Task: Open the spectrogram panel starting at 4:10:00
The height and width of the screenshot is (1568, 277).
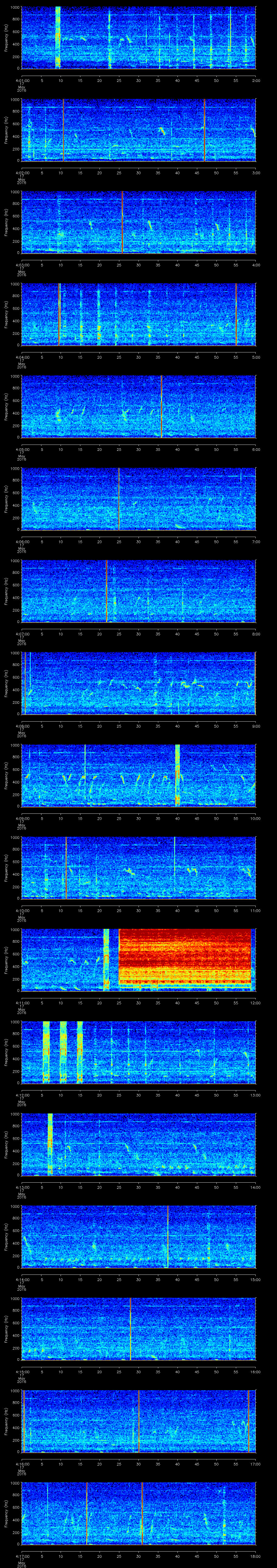Action: tap(139, 868)
